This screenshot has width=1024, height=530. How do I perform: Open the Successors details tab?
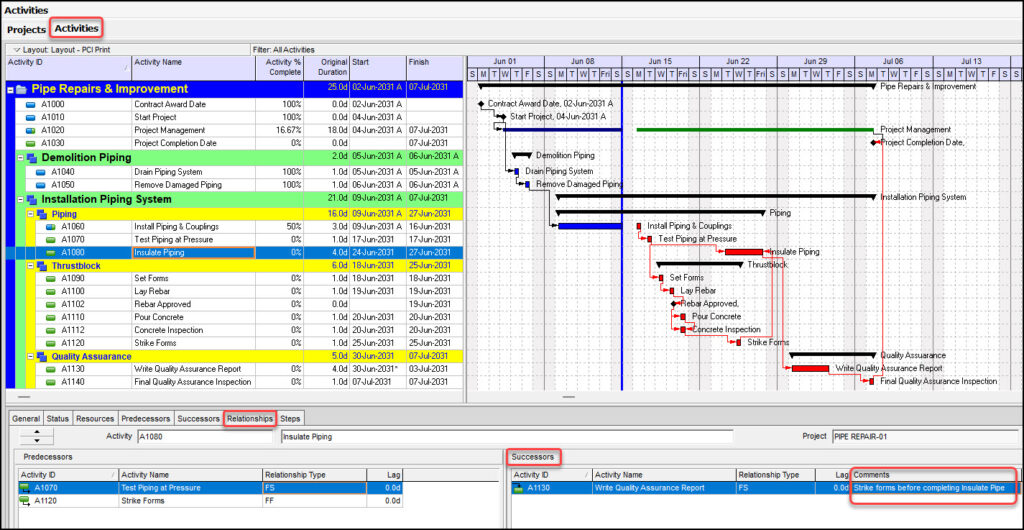click(x=198, y=419)
